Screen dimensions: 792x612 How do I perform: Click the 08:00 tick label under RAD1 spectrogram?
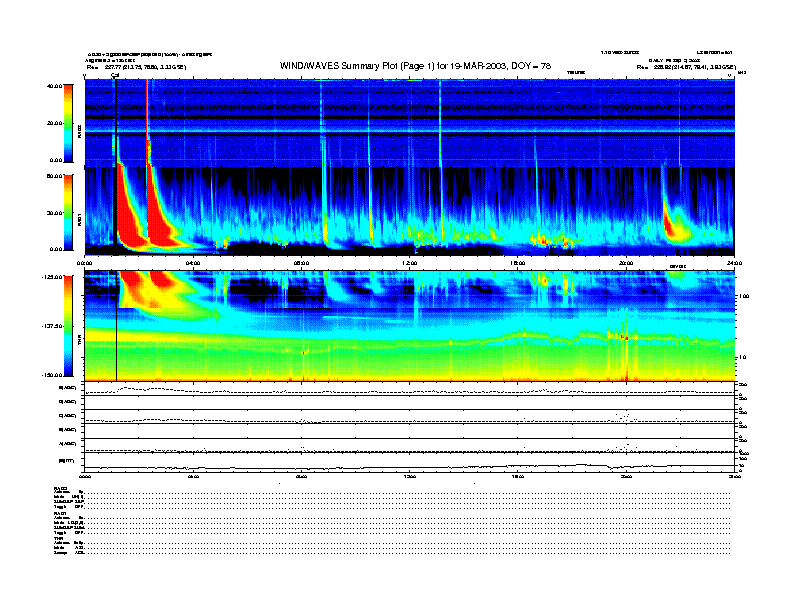point(302,263)
